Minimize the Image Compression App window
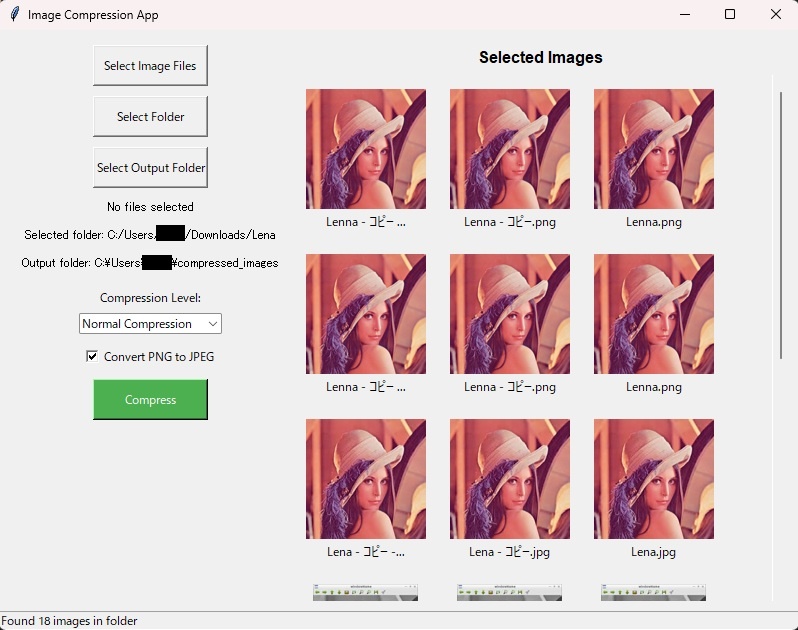 point(685,14)
